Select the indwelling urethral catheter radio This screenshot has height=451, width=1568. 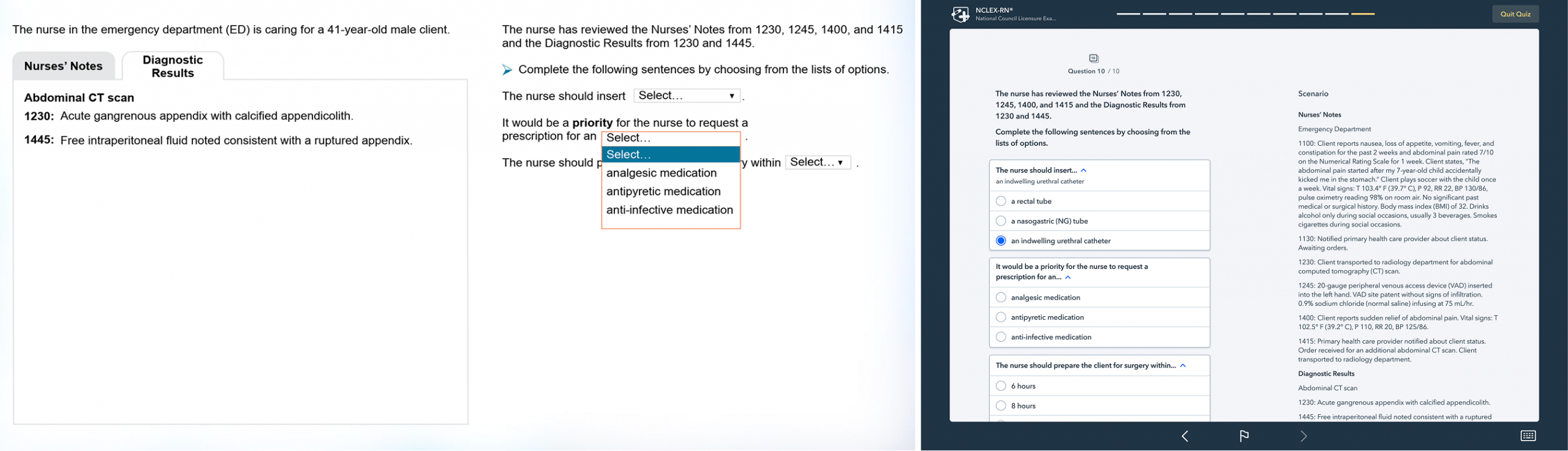pyautogui.click(x=1001, y=241)
